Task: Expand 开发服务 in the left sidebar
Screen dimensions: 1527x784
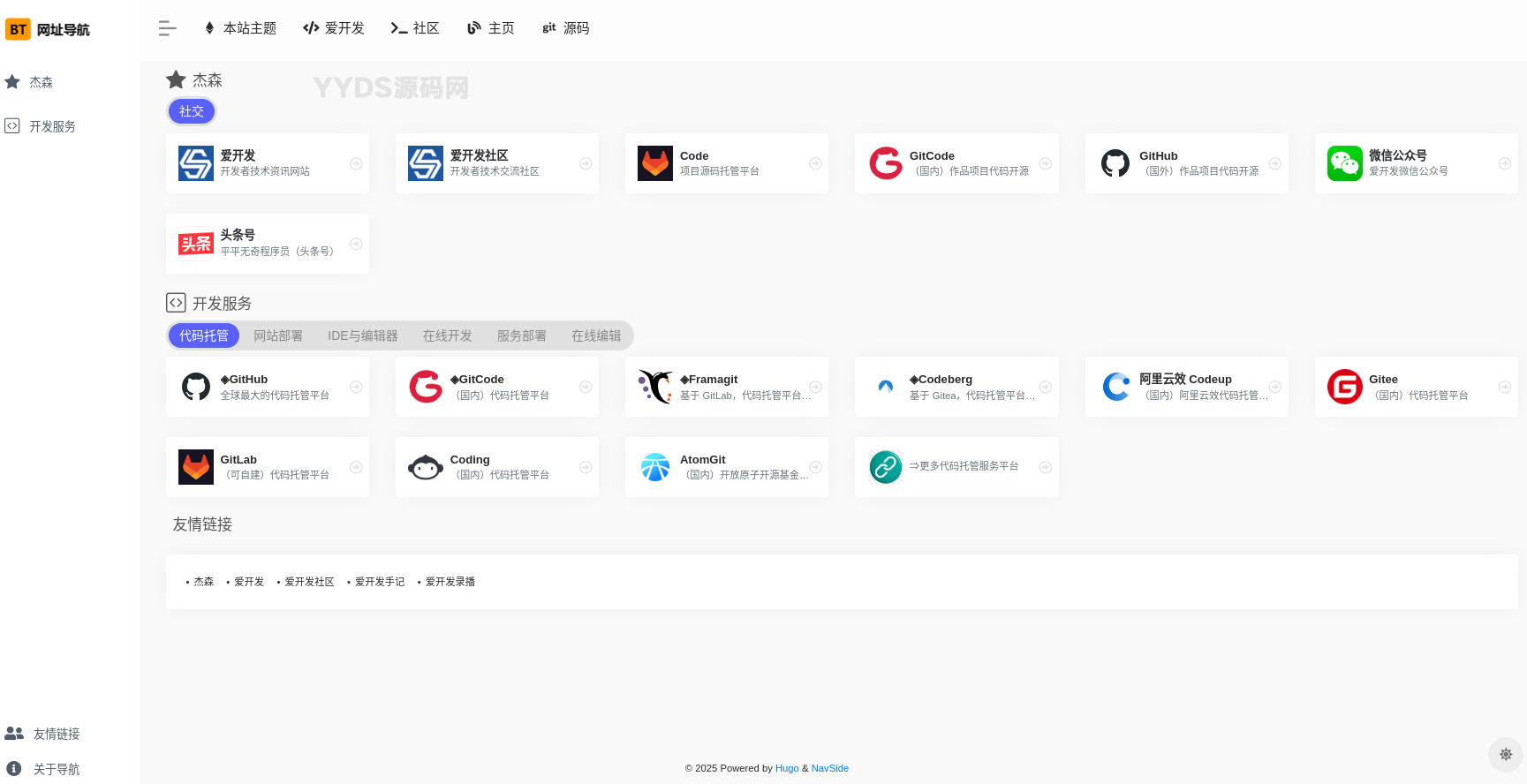Action: coord(52,126)
